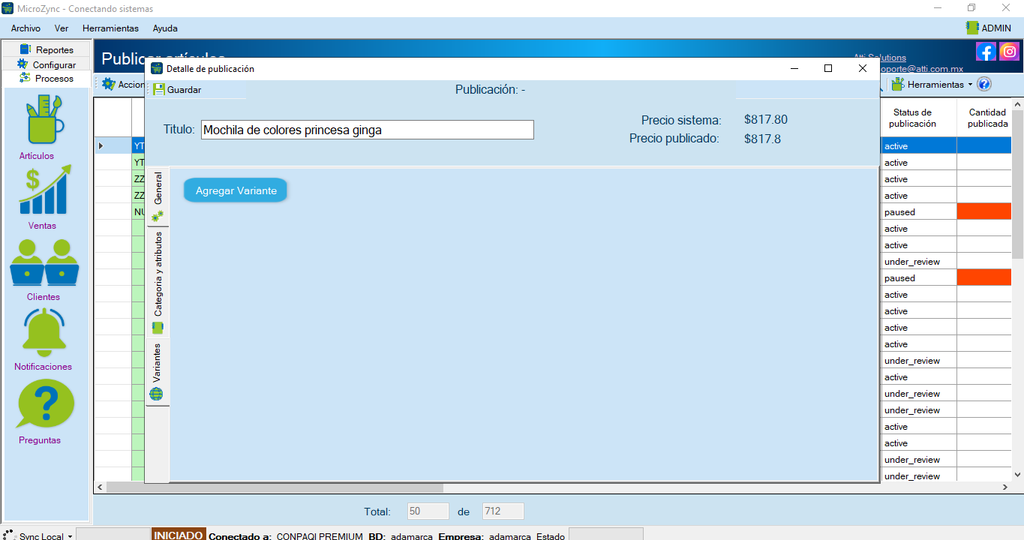Image resolution: width=1024 pixels, height=540 pixels.
Task: Open the Artículos section icon
Action: 44,120
